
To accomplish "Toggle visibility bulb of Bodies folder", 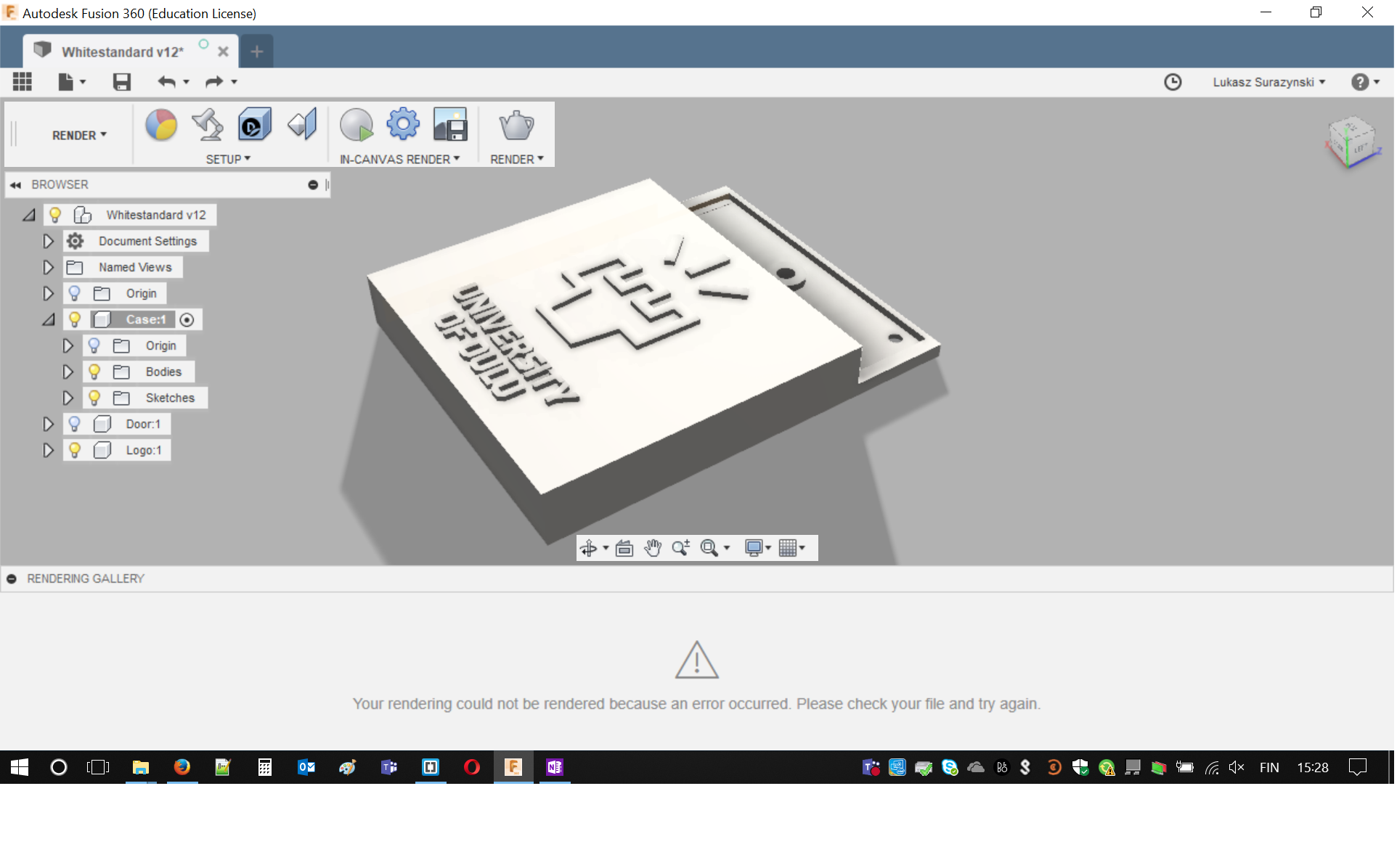I will pyautogui.click(x=94, y=372).
